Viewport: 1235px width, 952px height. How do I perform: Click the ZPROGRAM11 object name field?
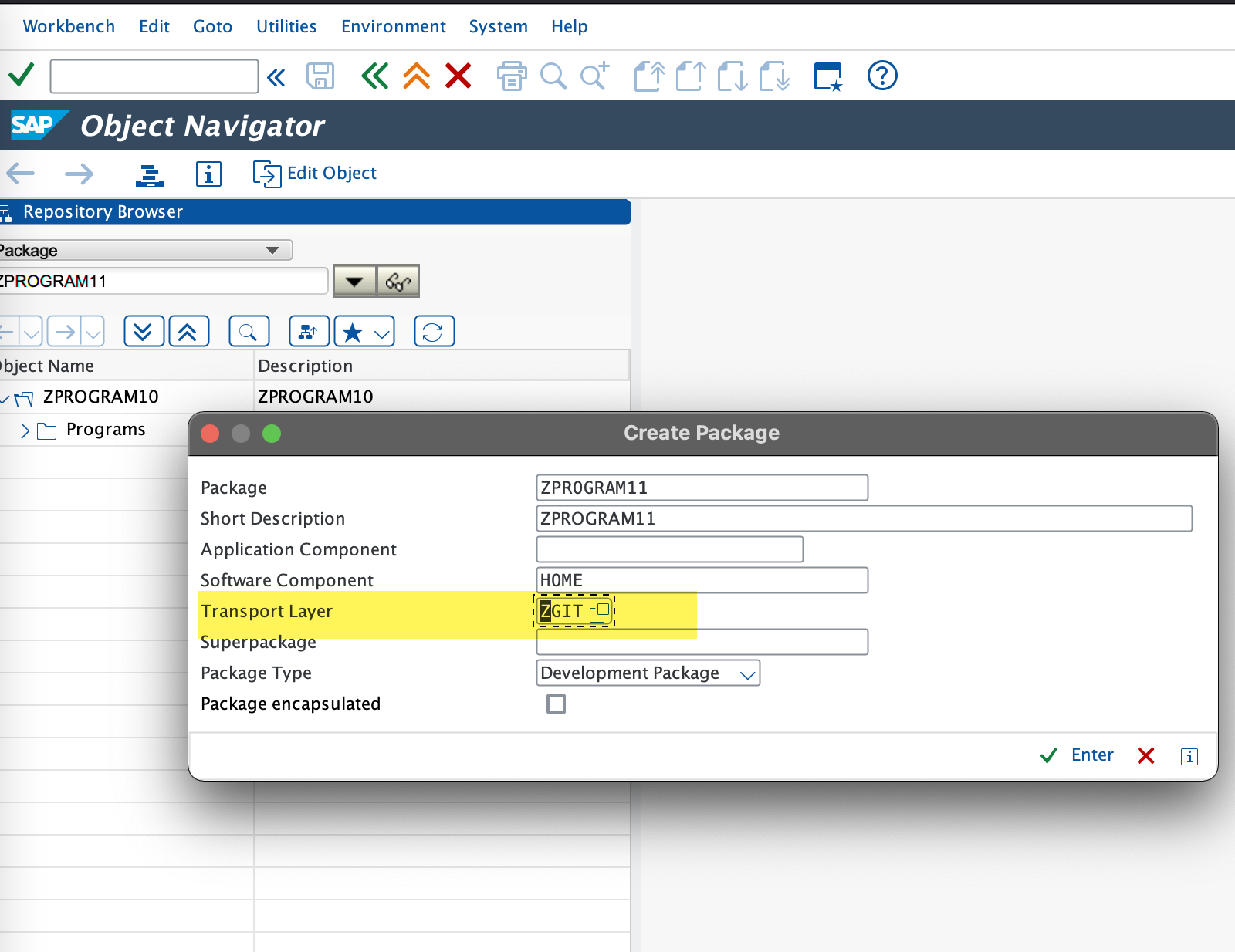(162, 281)
